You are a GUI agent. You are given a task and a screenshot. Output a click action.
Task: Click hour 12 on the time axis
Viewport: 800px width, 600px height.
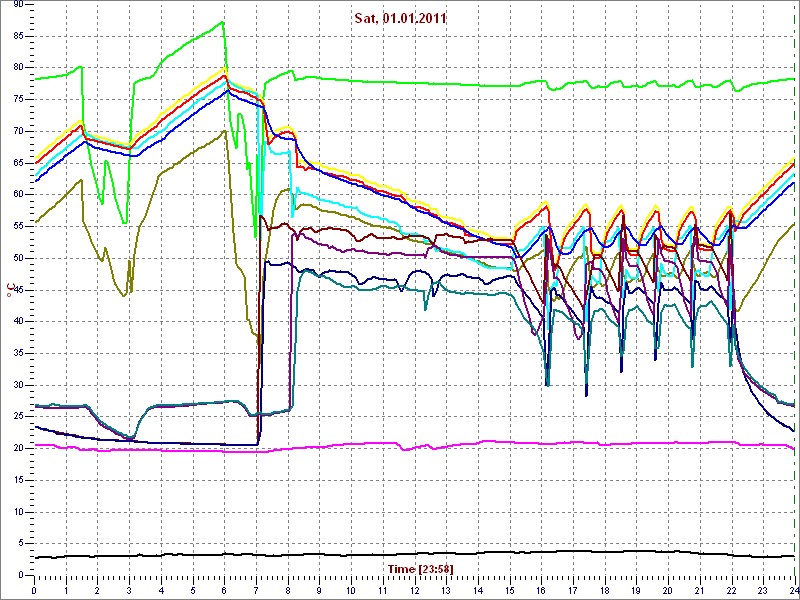tap(415, 590)
